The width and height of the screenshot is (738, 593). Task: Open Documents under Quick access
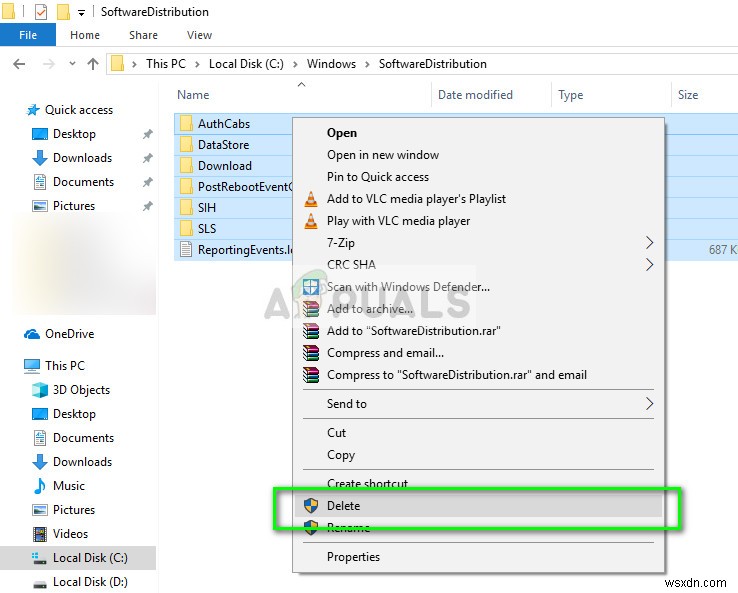[83, 182]
